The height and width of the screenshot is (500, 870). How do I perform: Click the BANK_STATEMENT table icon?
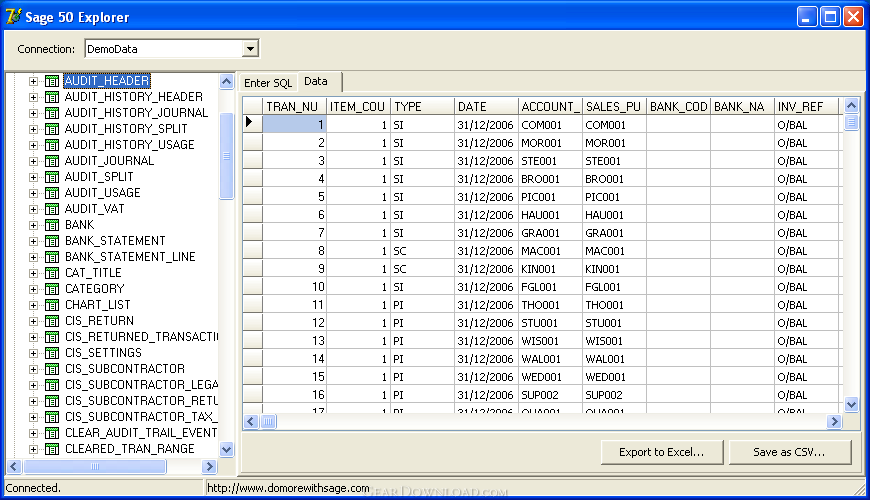(x=52, y=241)
